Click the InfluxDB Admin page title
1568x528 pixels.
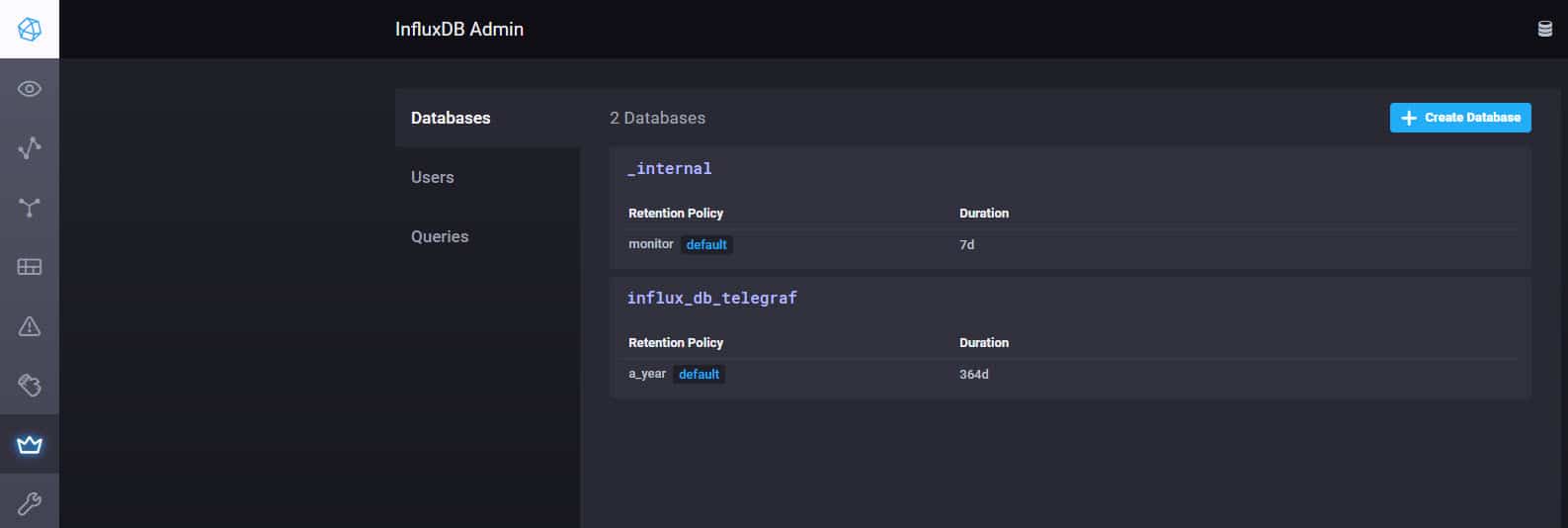459,30
